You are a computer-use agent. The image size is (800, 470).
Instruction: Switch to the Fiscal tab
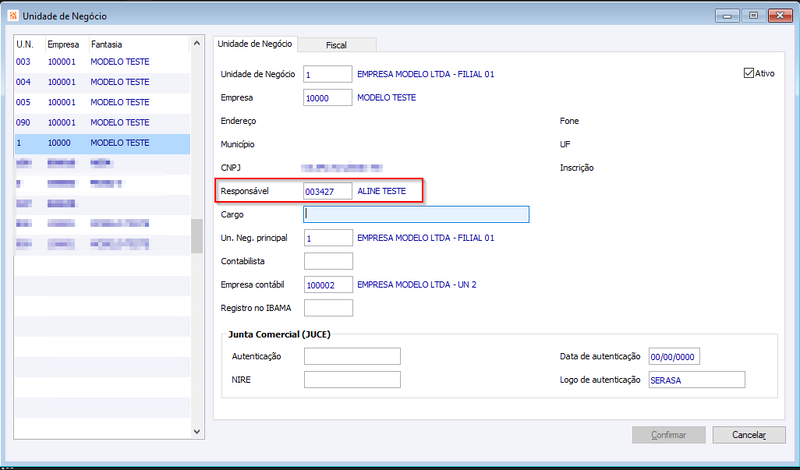(336, 45)
